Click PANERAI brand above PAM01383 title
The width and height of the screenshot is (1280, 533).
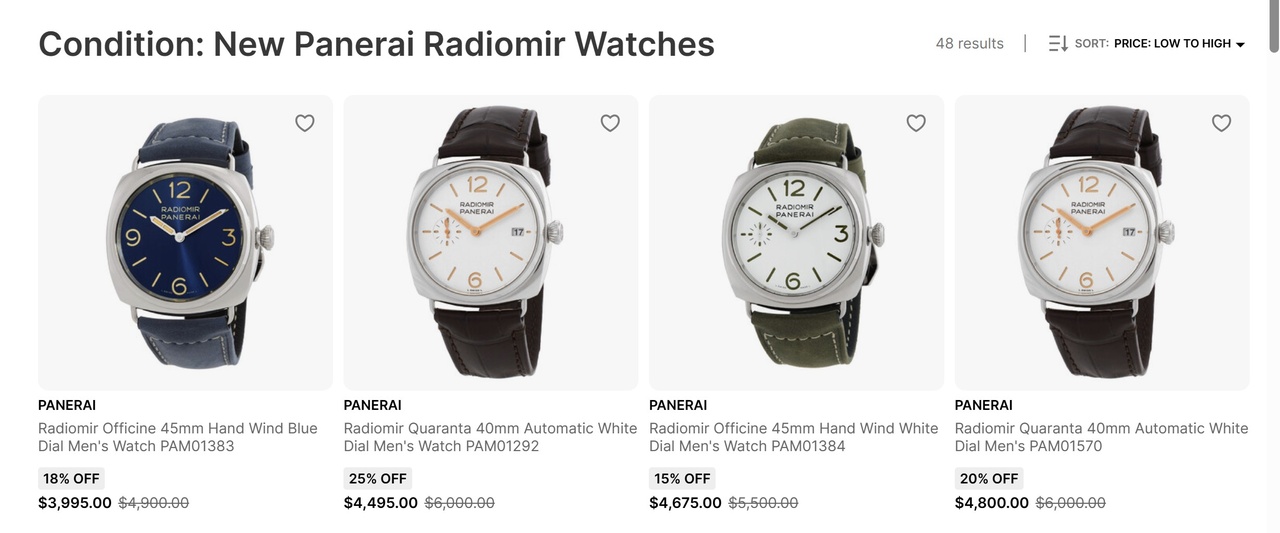tap(67, 405)
